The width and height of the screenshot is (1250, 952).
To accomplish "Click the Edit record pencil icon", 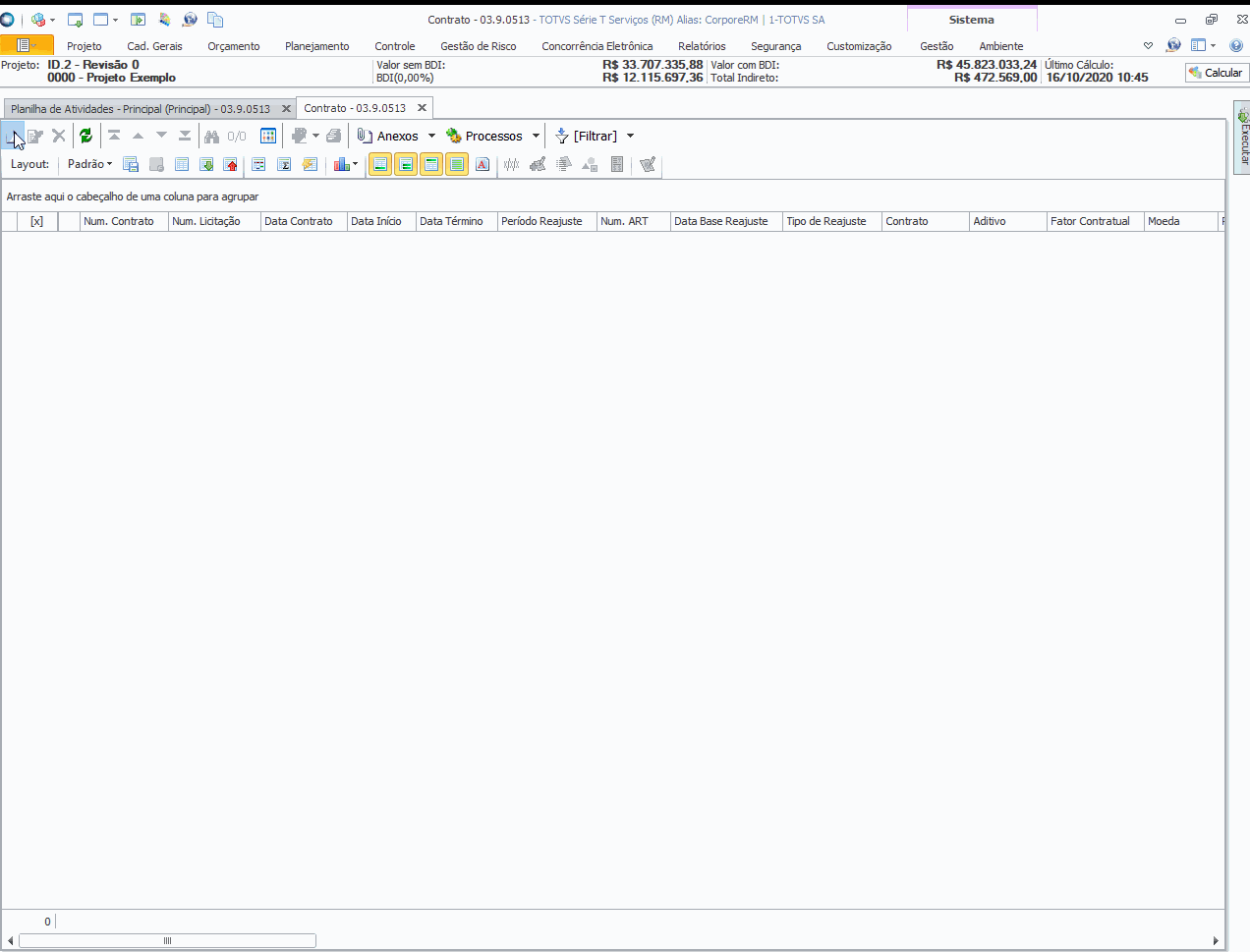I will pos(35,137).
